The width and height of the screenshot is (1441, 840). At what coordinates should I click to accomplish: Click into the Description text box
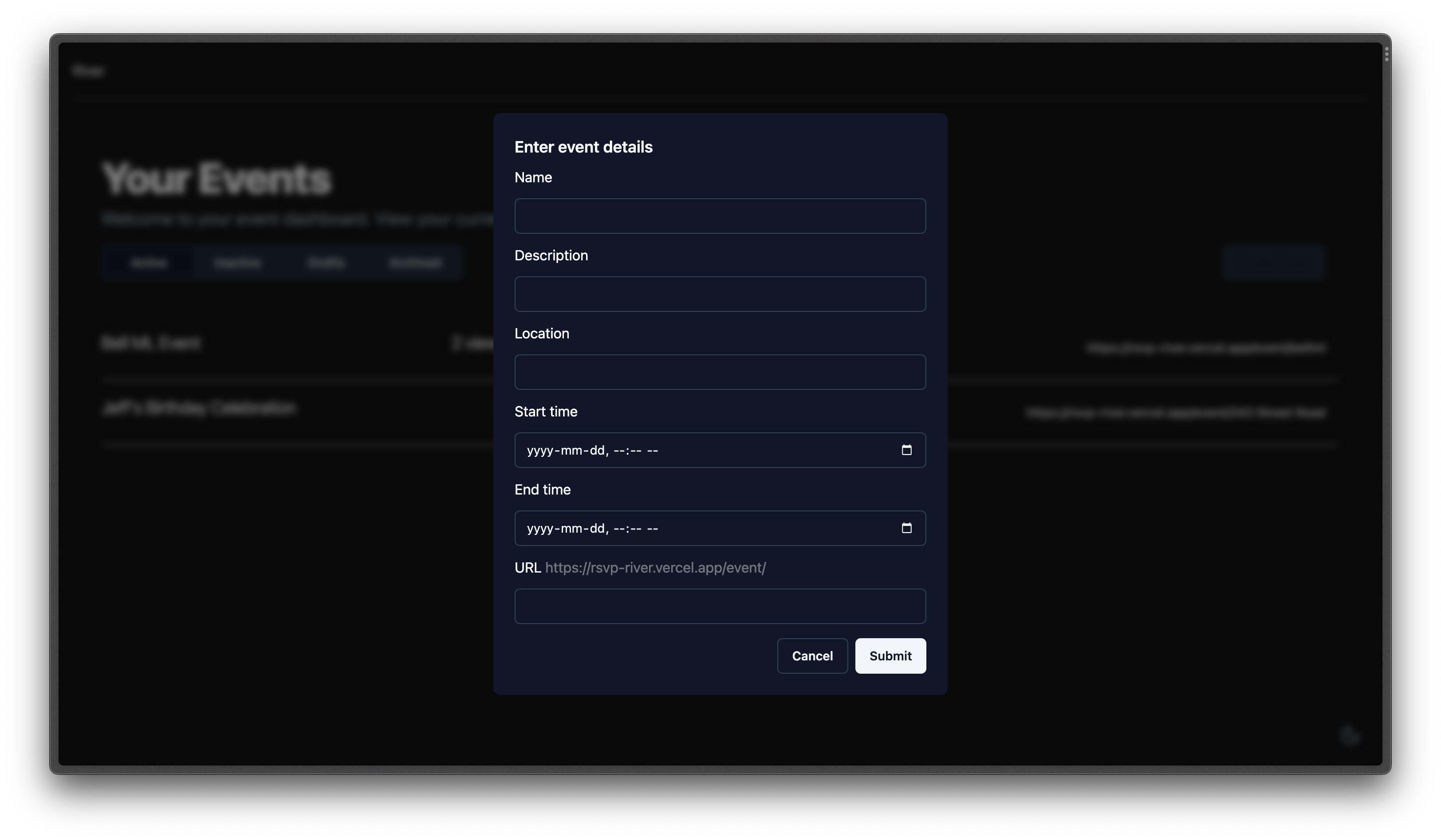click(x=719, y=294)
